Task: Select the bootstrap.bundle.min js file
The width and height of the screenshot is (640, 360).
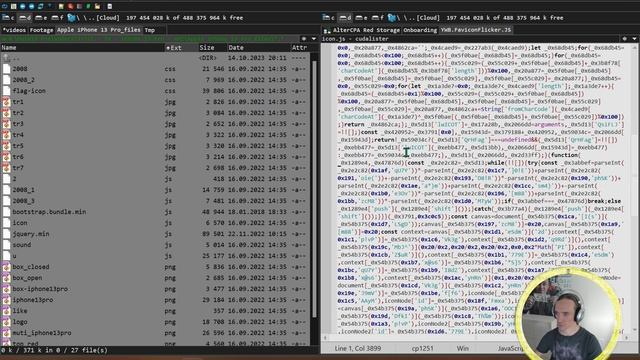Action: 155,212
